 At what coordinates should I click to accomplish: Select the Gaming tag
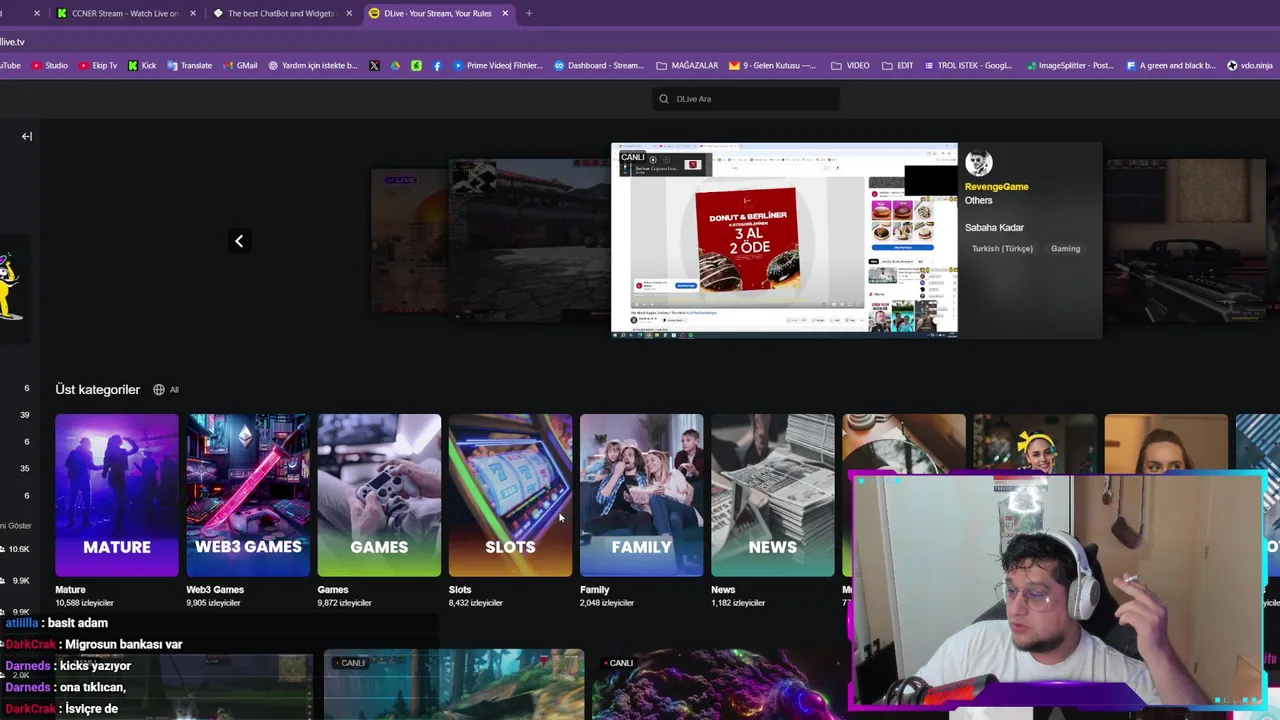[1065, 248]
